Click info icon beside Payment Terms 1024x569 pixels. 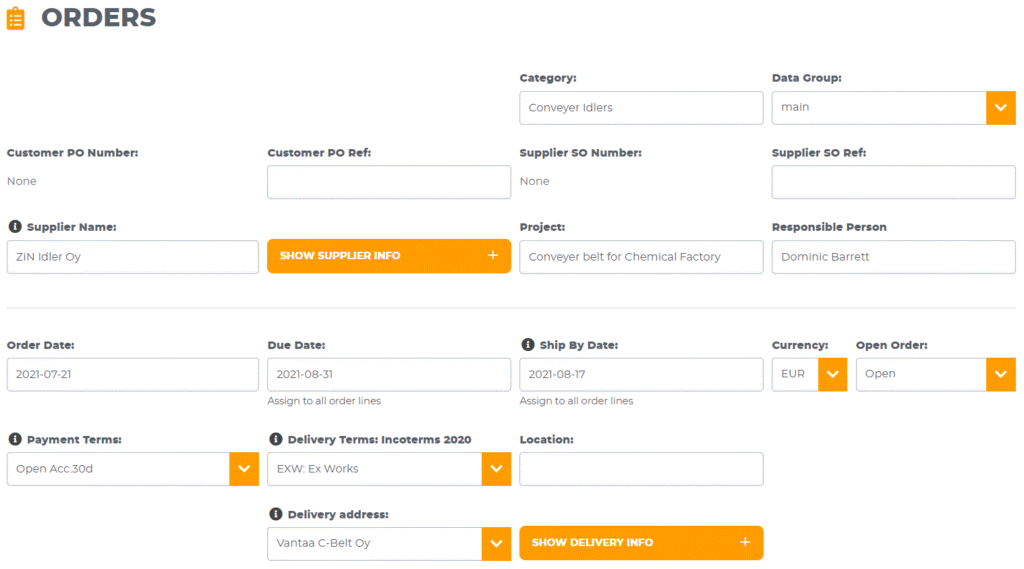pyautogui.click(x=15, y=439)
